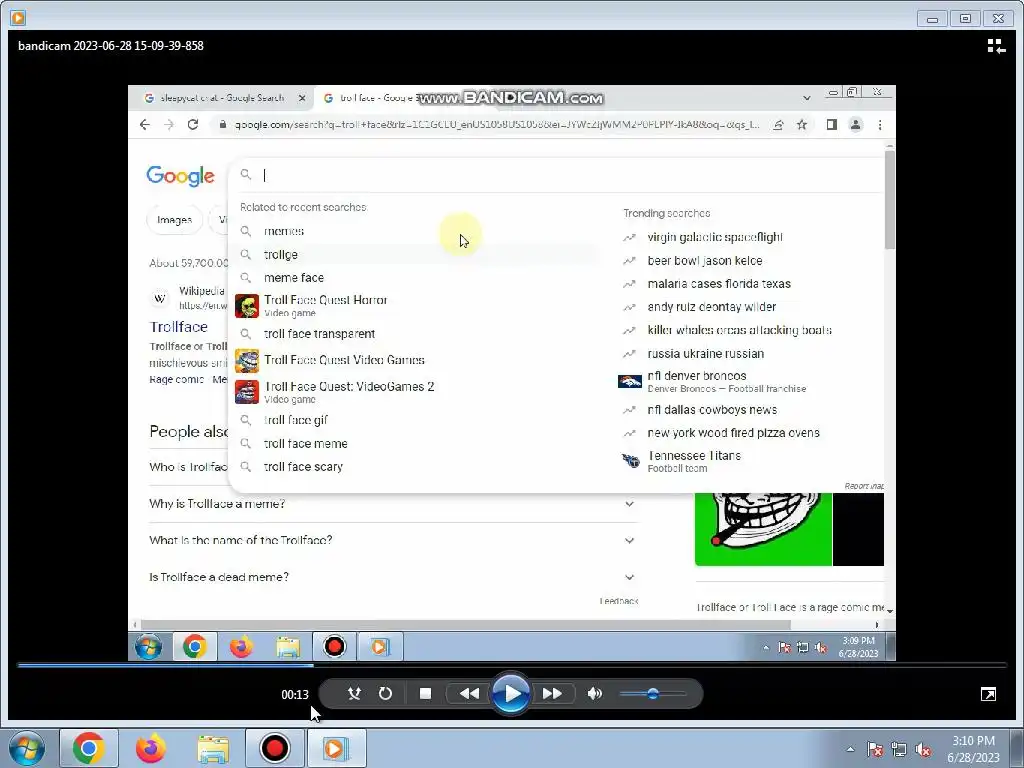Select the Images filter chip

pos(174,220)
